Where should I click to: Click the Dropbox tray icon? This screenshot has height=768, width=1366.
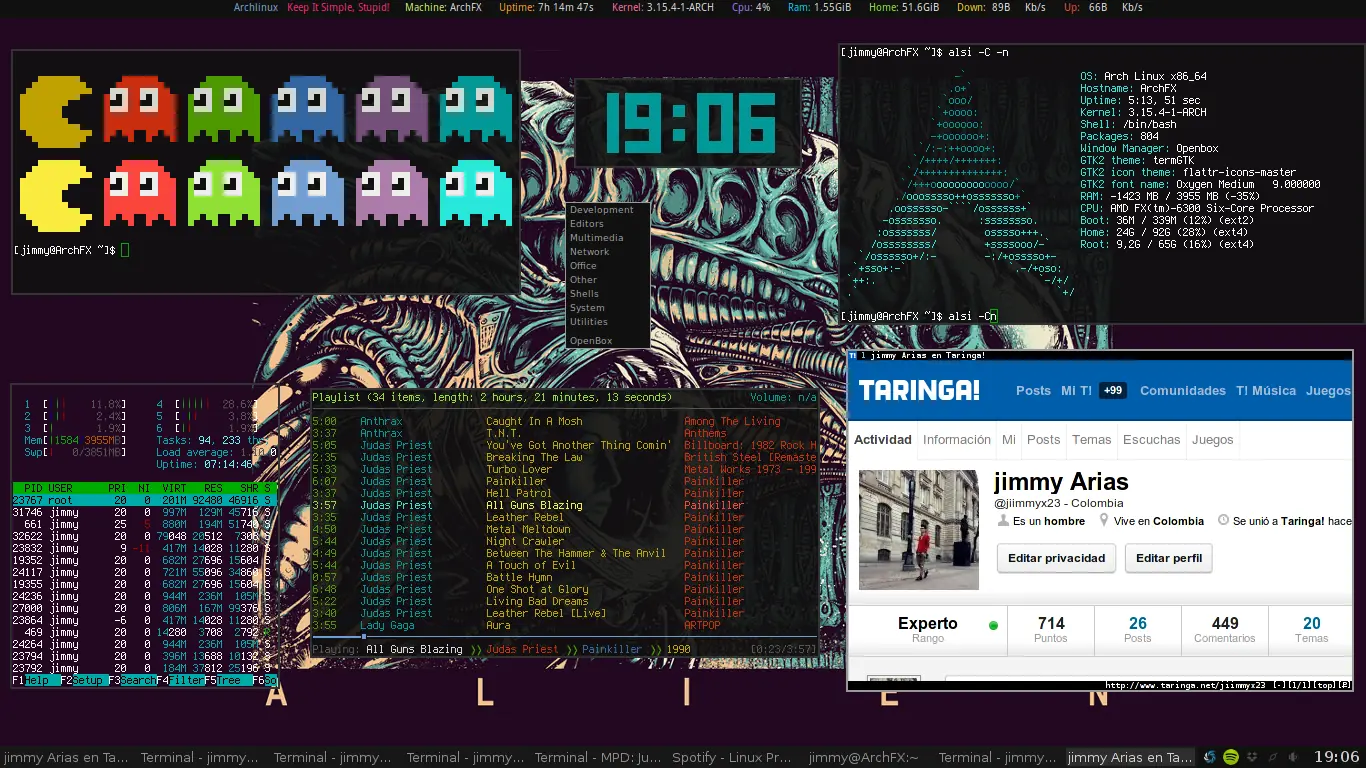click(1251, 757)
